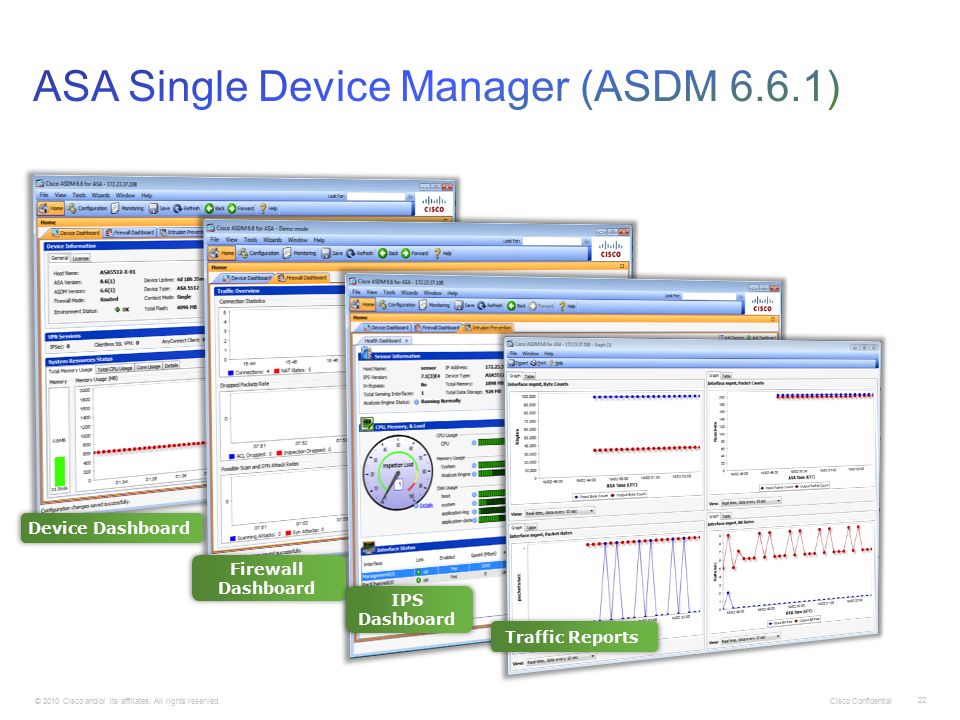Viewport: 960px width, 720px height.
Task: Switch to License tab under Device Information
Action: click(81, 258)
